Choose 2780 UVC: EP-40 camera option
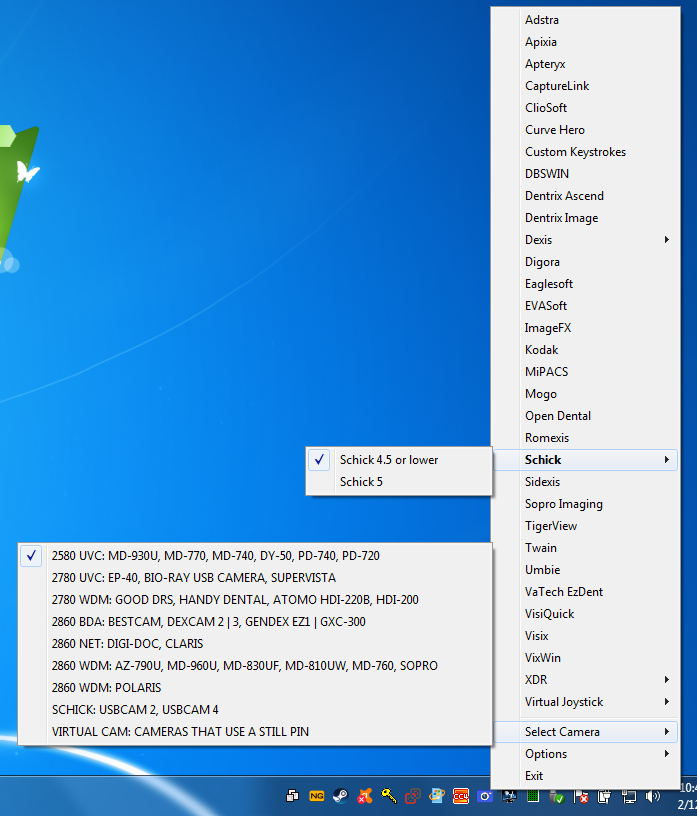The width and height of the screenshot is (697, 816). (x=255, y=578)
